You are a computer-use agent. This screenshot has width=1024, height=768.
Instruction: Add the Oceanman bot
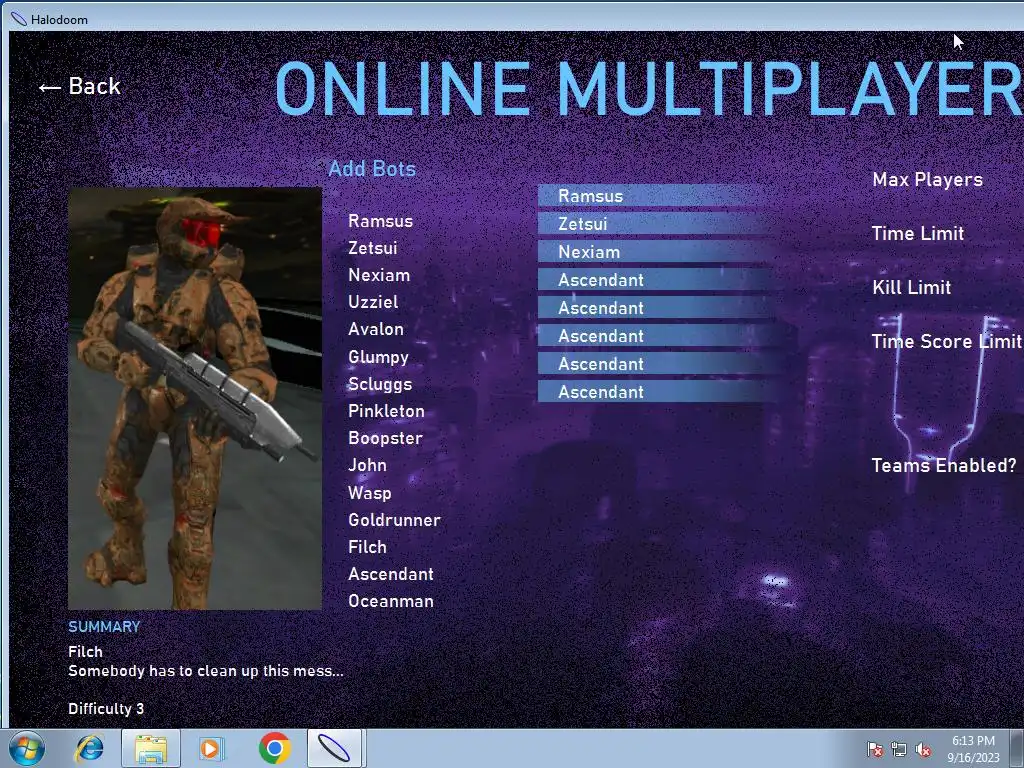[x=391, y=601]
